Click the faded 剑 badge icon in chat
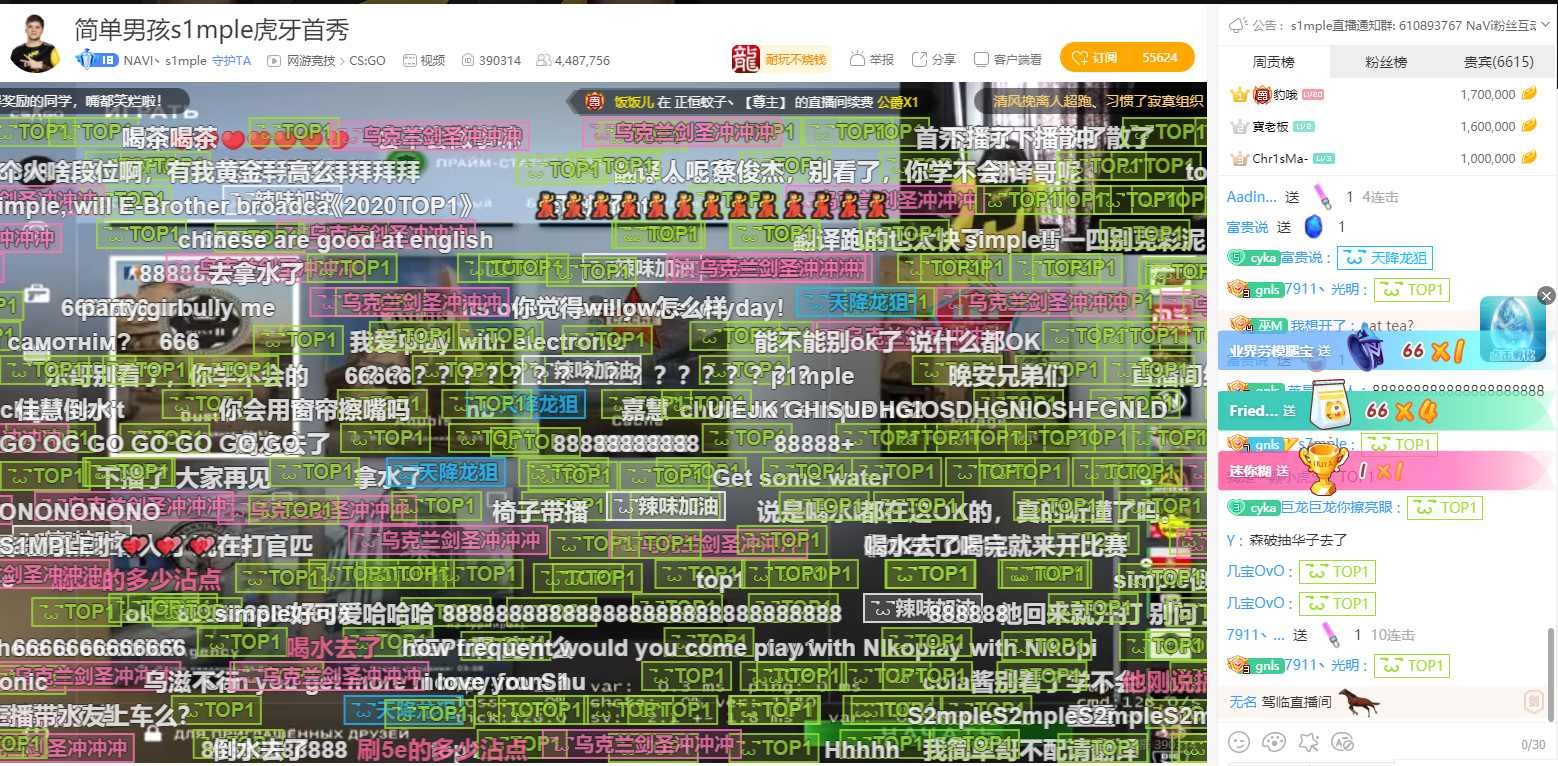The height and width of the screenshot is (766, 1558). 1533,702
